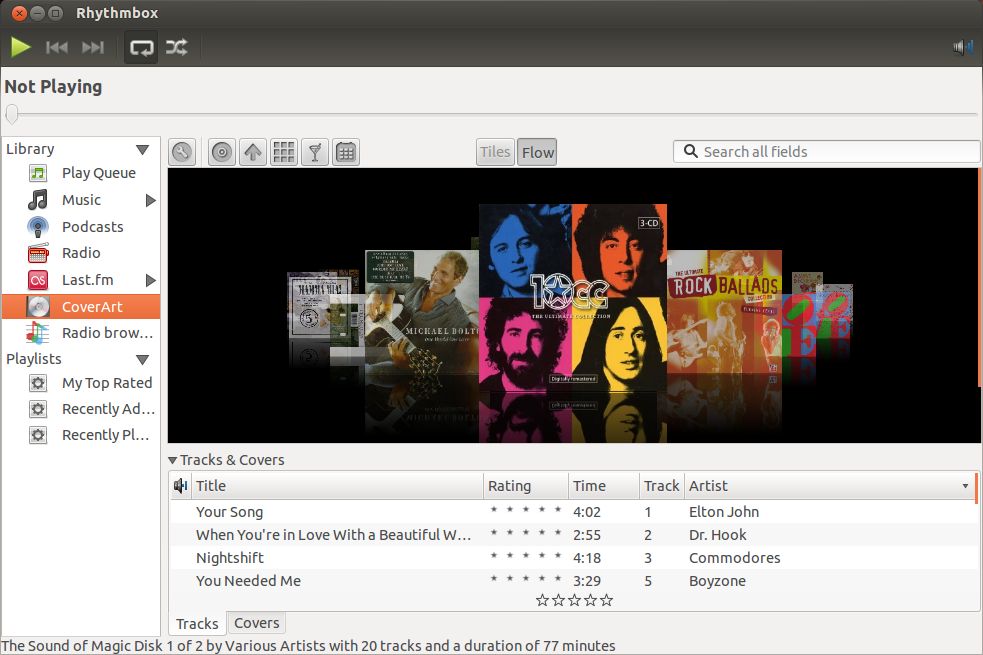Click the speaker playing-status column header
The height and width of the screenshot is (655, 983).
[x=181, y=486]
